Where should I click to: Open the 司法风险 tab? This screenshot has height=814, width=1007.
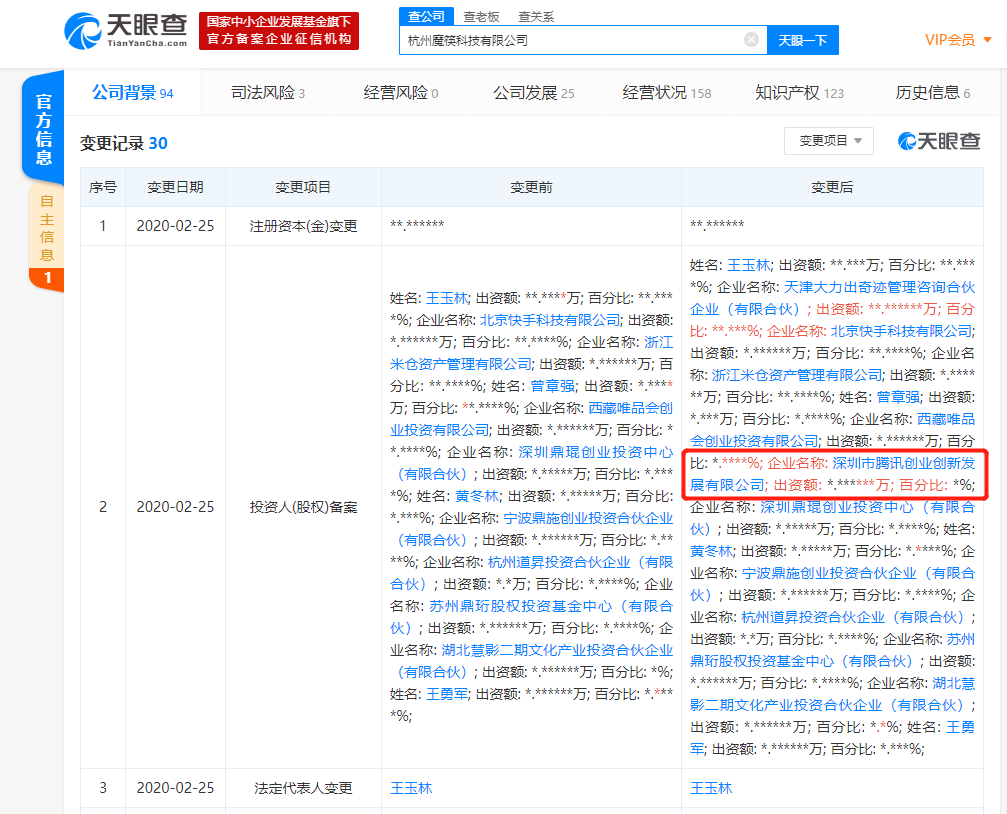tap(268, 93)
